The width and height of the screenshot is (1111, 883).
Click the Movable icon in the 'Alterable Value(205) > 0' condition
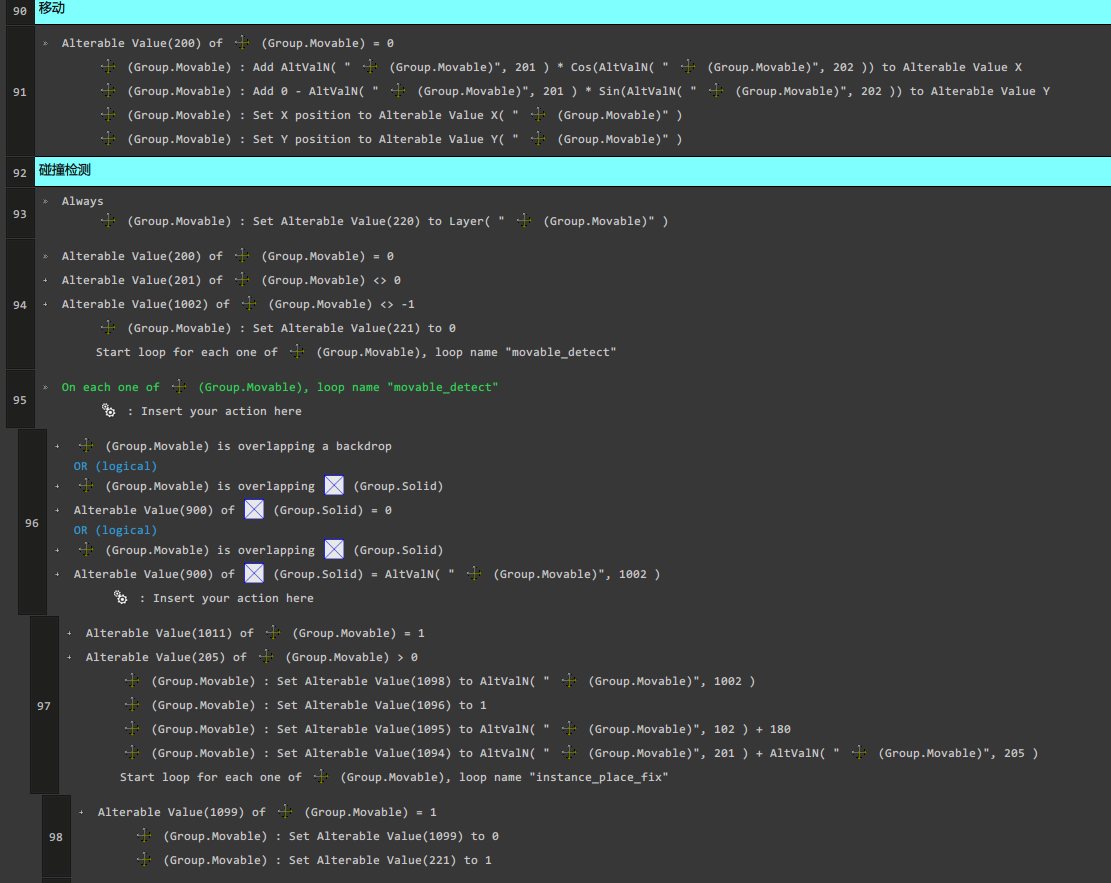coord(266,657)
